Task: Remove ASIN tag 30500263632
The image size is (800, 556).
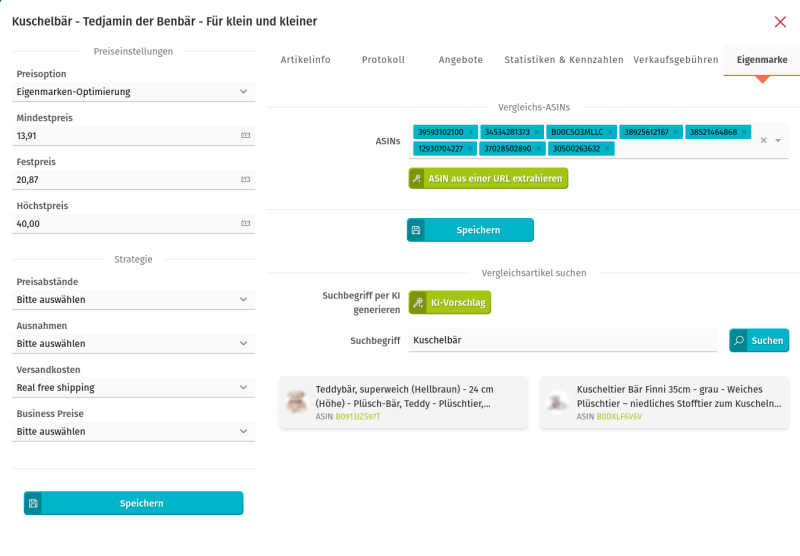Action: 607,149
